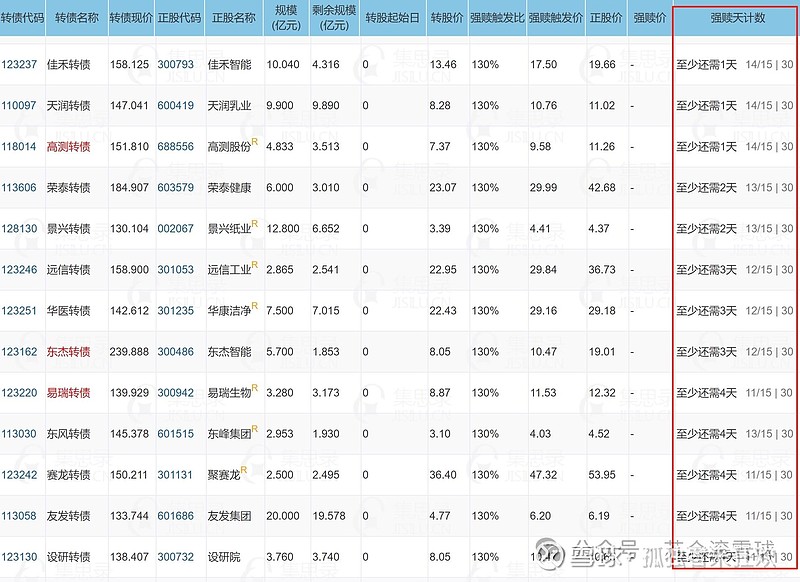Click the R marker beside 景兴纸业
This screenshot has height=582, width=800.
point(255,223)
